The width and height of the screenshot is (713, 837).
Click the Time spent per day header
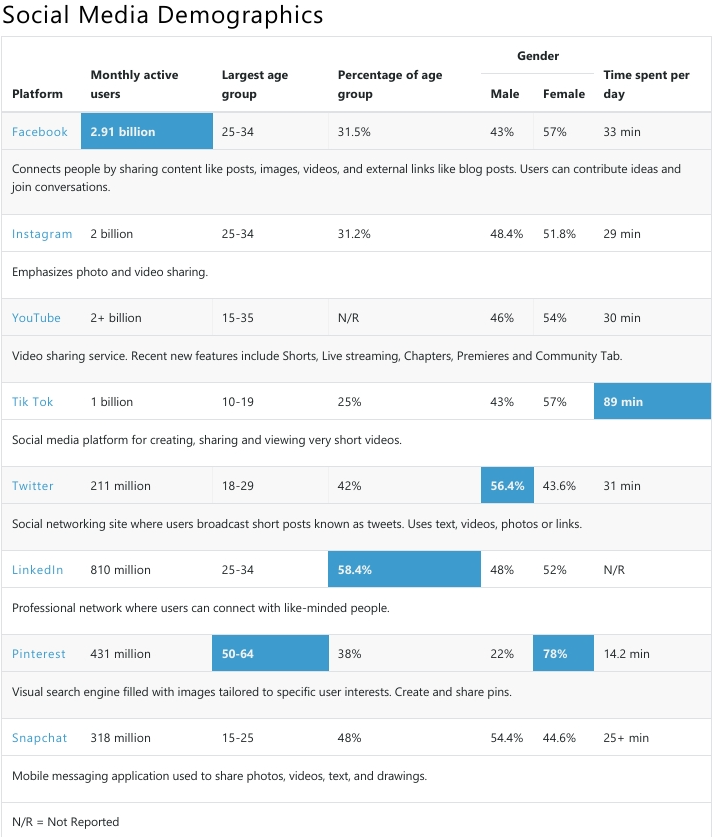coord(646,84)
